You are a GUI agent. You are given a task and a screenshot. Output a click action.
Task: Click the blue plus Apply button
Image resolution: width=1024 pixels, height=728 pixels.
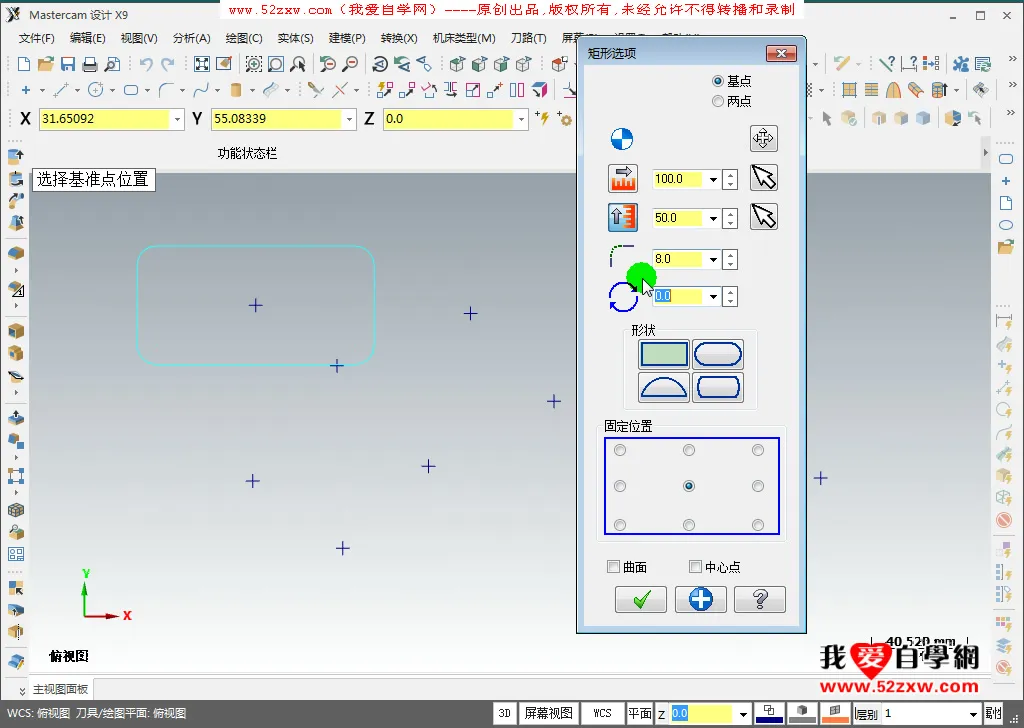click(x=700, y=599)
